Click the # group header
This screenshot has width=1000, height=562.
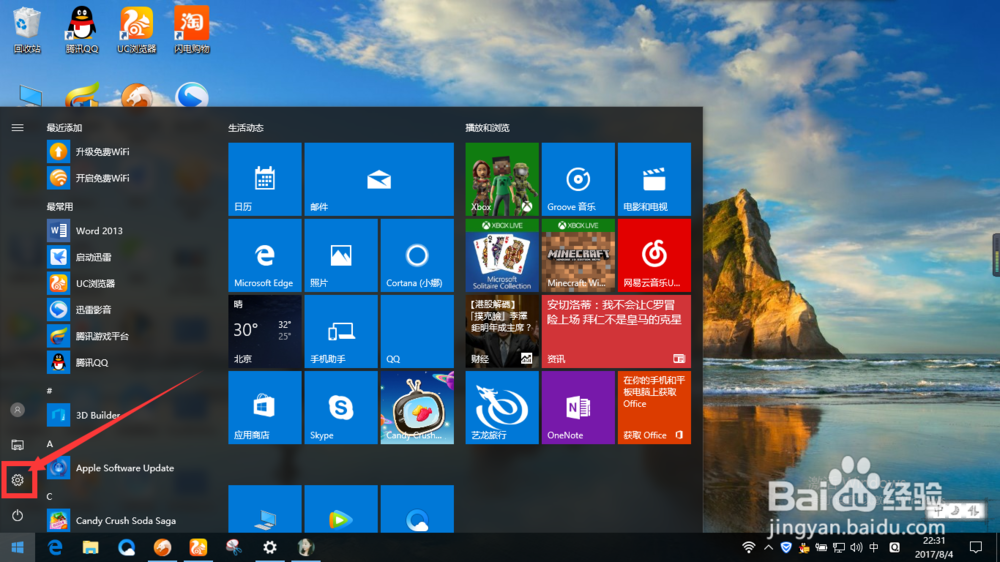(50, 390)
